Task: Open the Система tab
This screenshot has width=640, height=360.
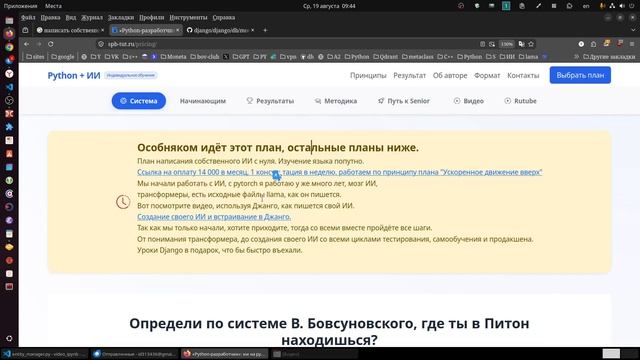Action: [139, 101]
